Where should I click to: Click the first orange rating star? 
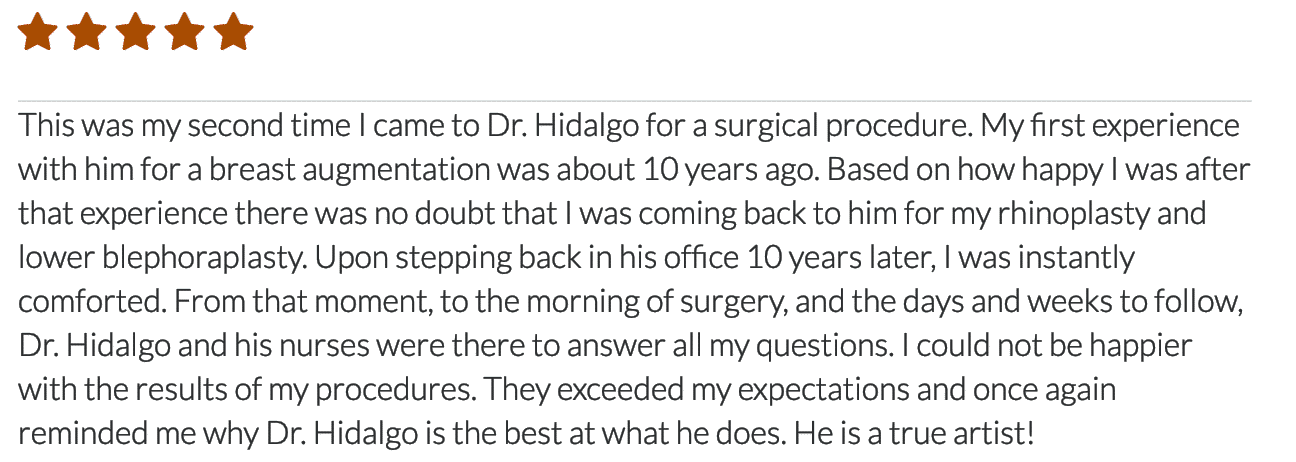(x=36, y=31)
